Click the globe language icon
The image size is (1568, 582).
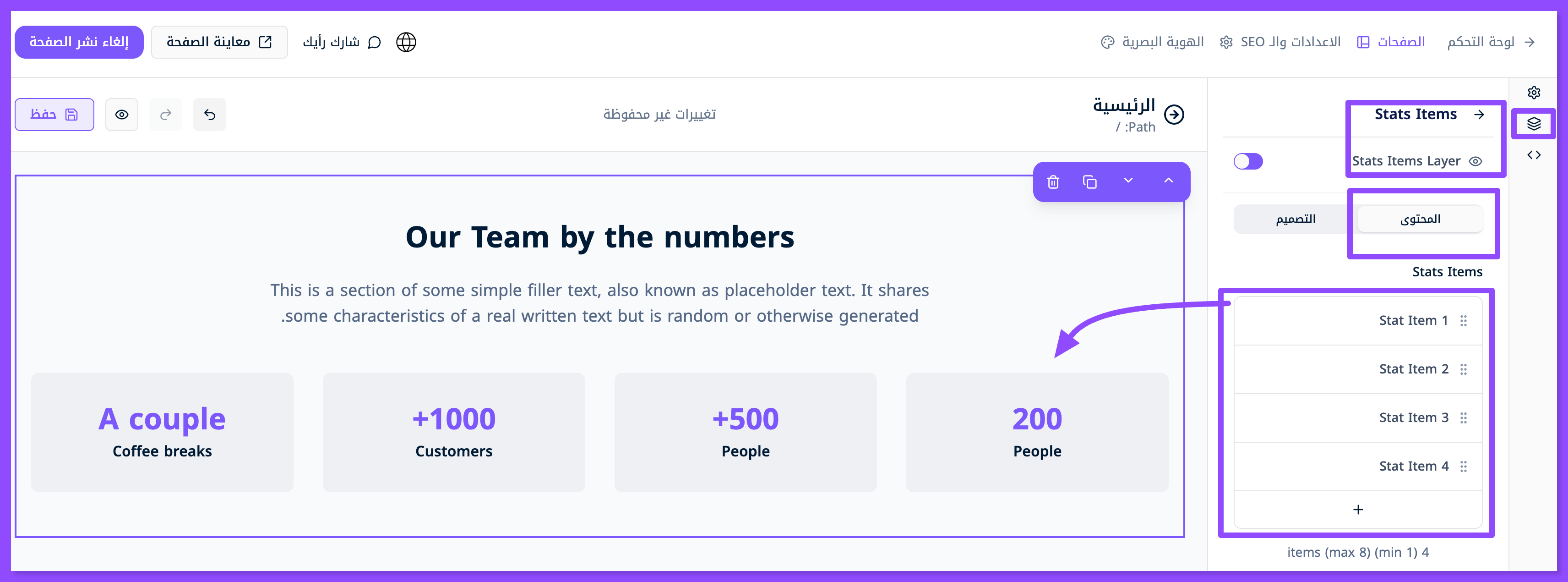406,42
